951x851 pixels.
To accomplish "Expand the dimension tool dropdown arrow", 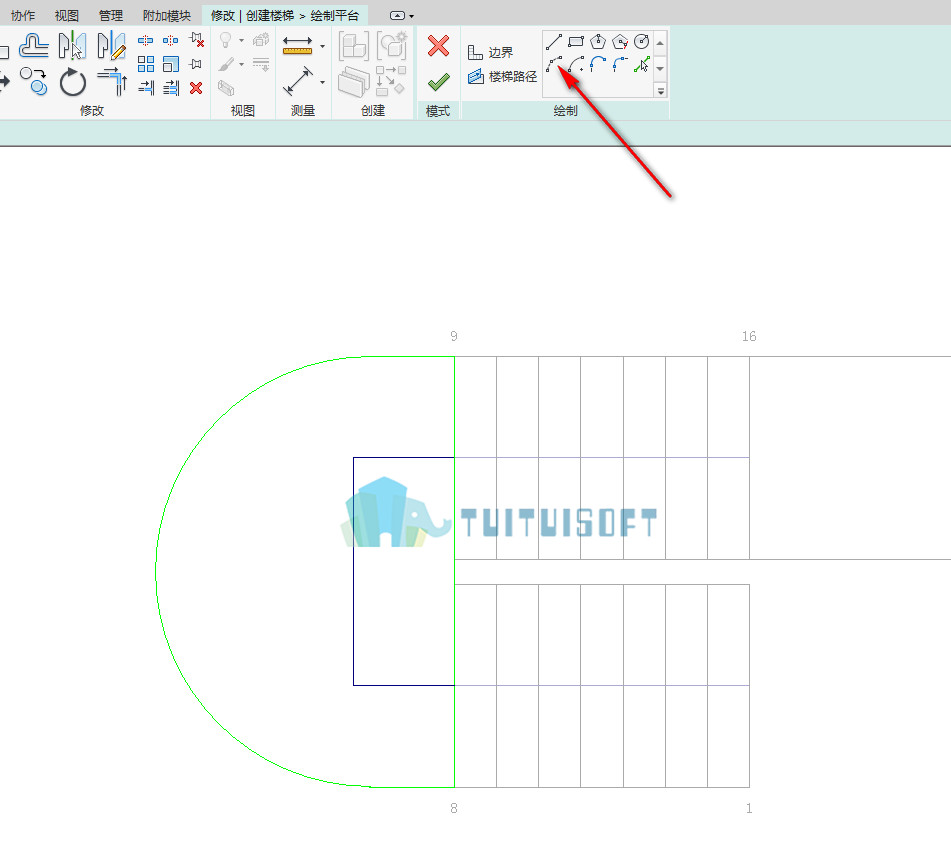I will point(323,82).
